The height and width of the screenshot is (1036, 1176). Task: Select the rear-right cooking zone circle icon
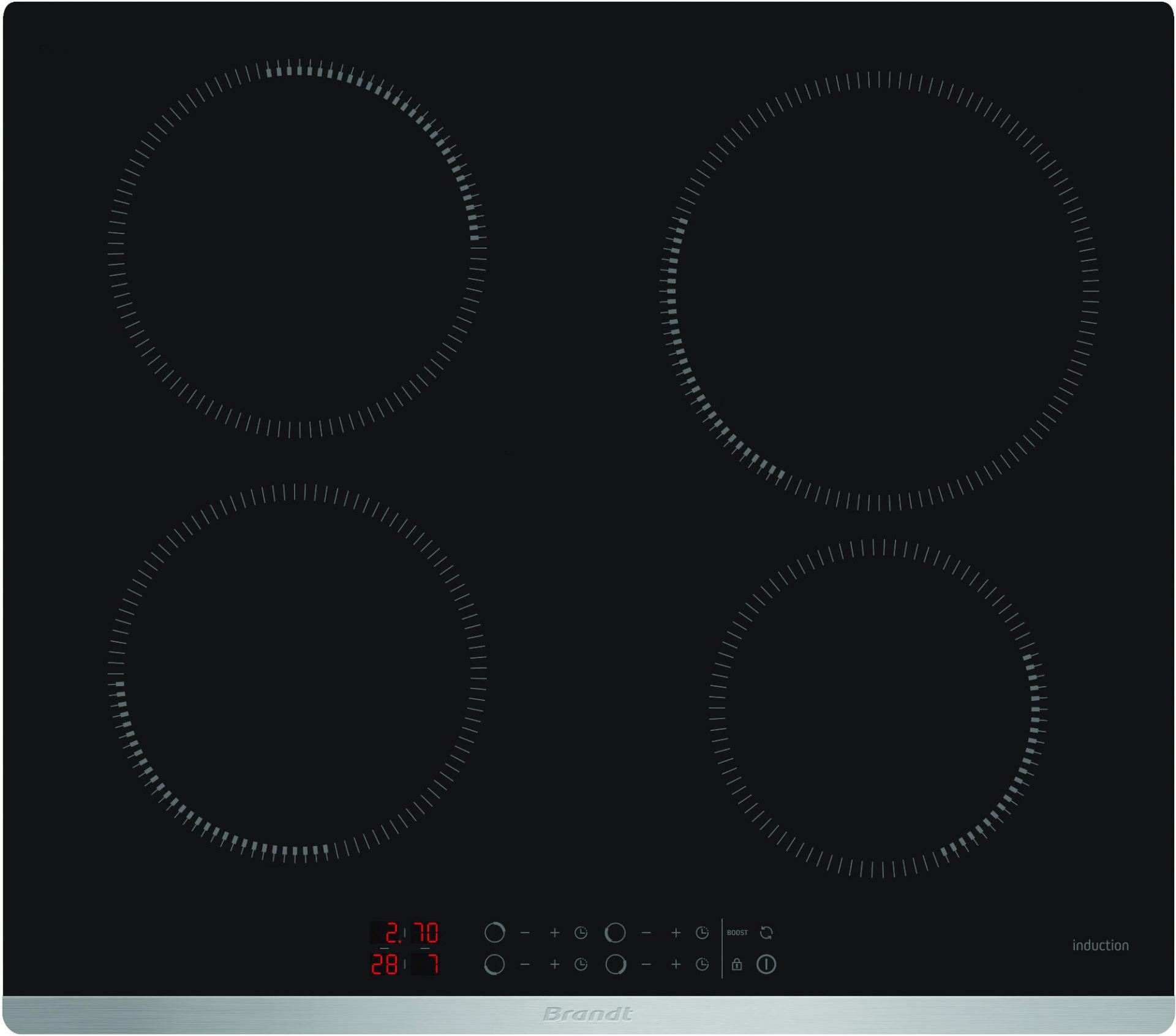[x=615, y=932]
